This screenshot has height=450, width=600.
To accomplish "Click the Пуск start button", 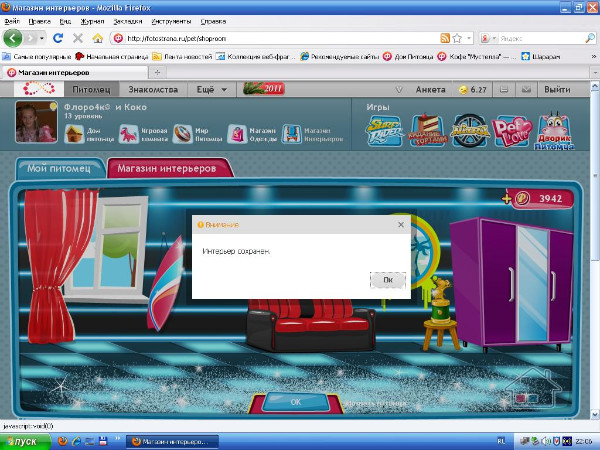I will coord(23,440).
